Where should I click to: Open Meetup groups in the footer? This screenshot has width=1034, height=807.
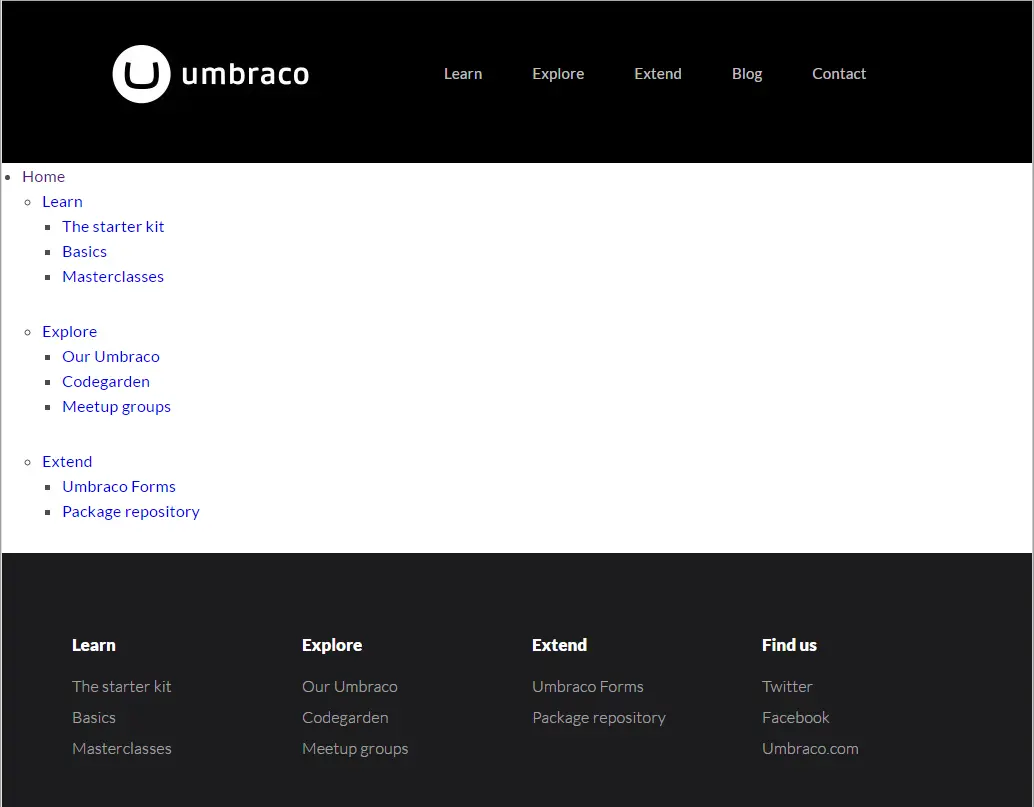pyautogui.click(x=355, y=749)
